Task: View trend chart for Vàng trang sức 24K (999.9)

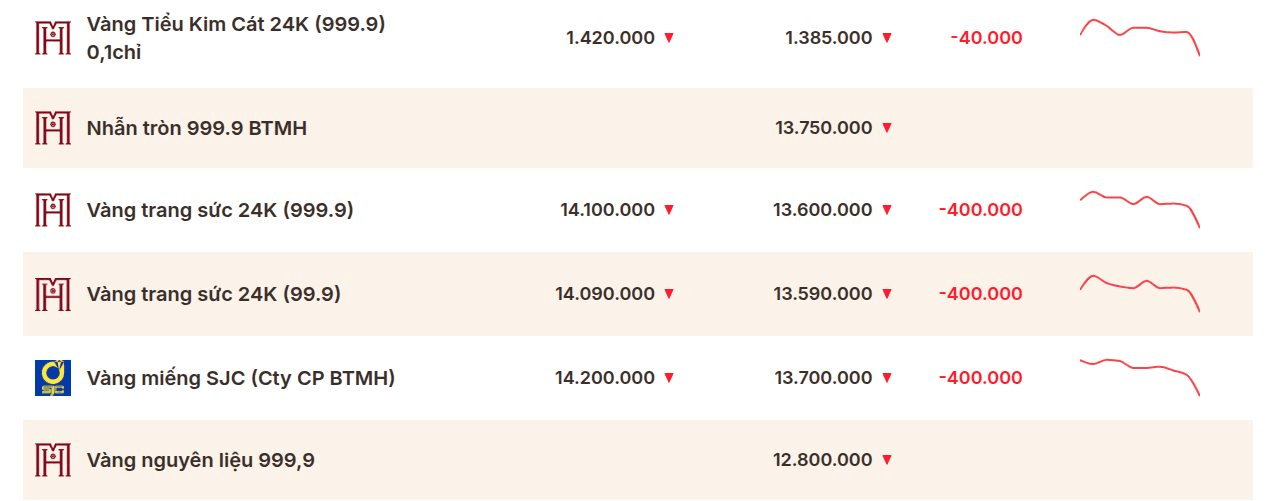Action: [1140, 209]
